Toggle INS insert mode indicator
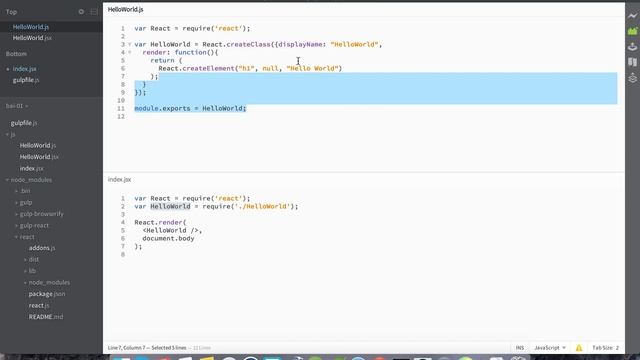This screenshot has height=360, width=640. [x=520, y=348]
